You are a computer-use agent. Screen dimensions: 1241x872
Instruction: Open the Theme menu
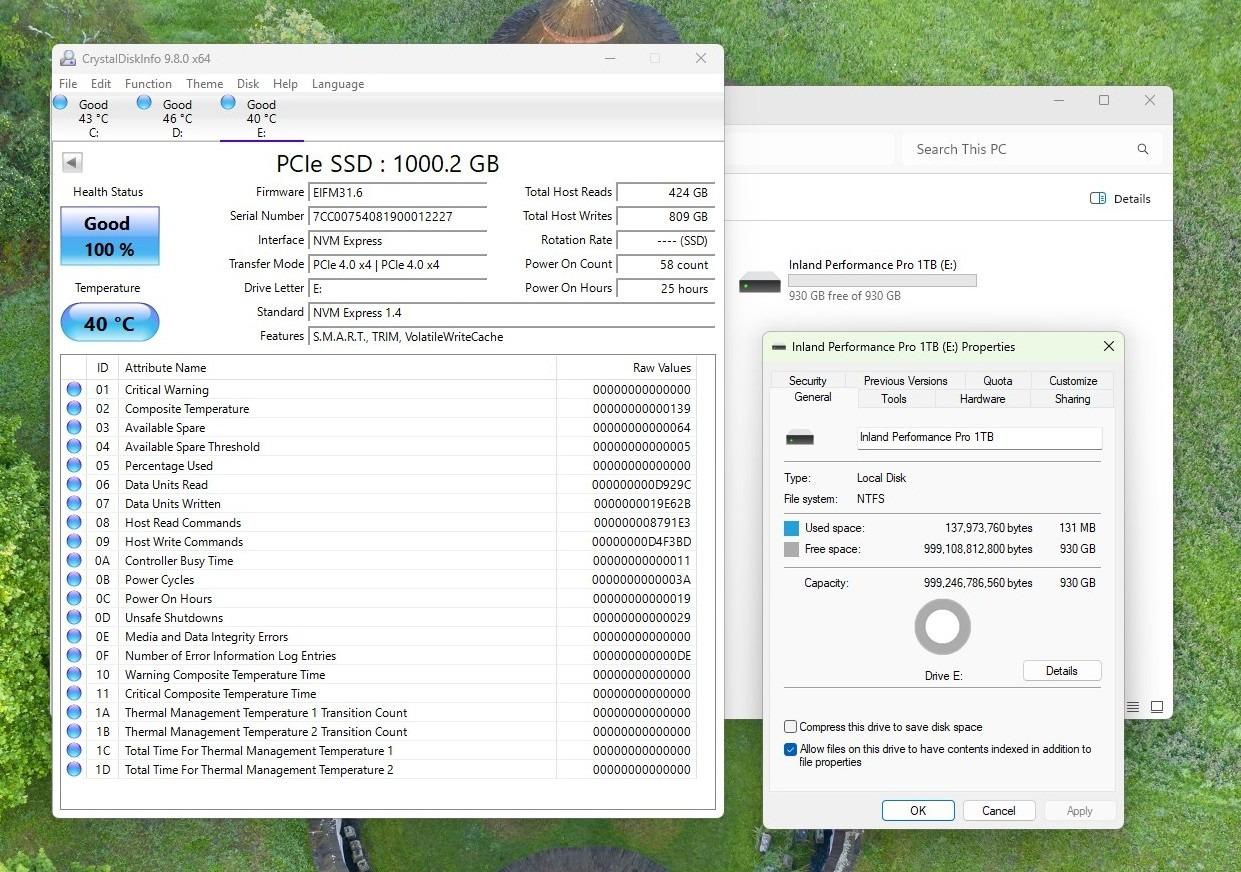[204, 84]
